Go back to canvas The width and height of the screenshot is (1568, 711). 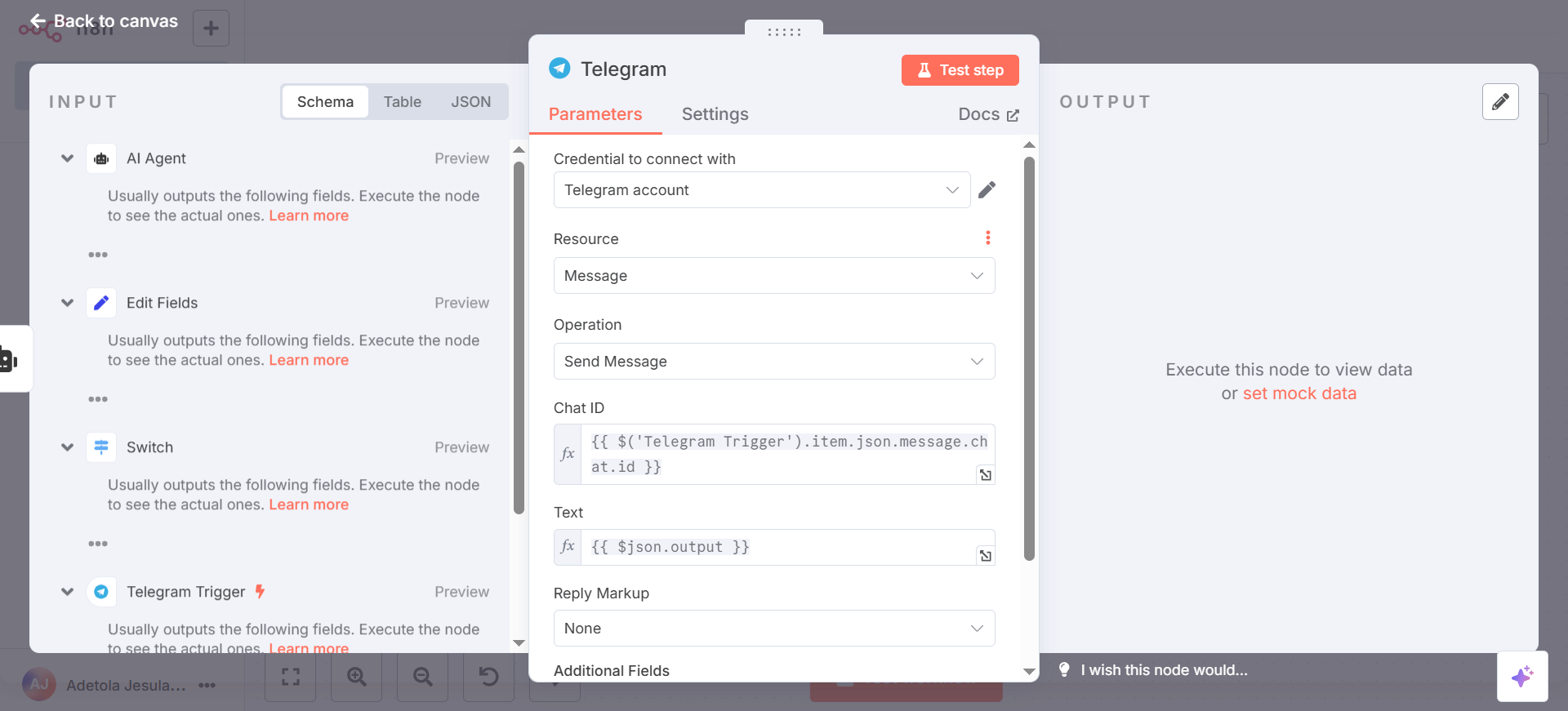pyautogui.click(x=104, y=21)
